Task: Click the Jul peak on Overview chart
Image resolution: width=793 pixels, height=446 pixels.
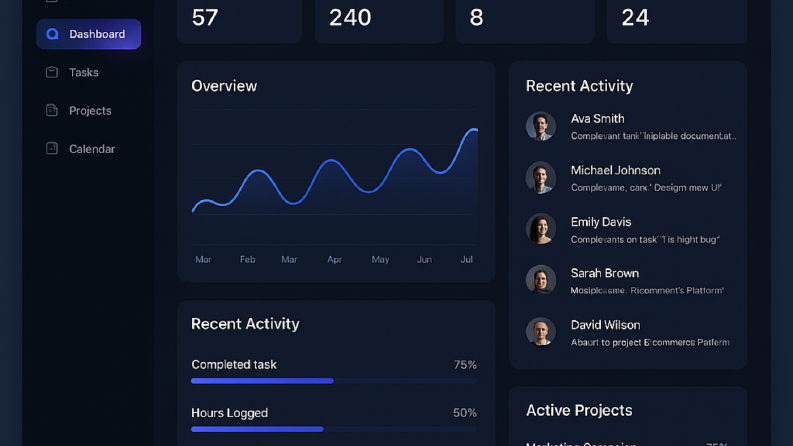Action: (473, 130)
